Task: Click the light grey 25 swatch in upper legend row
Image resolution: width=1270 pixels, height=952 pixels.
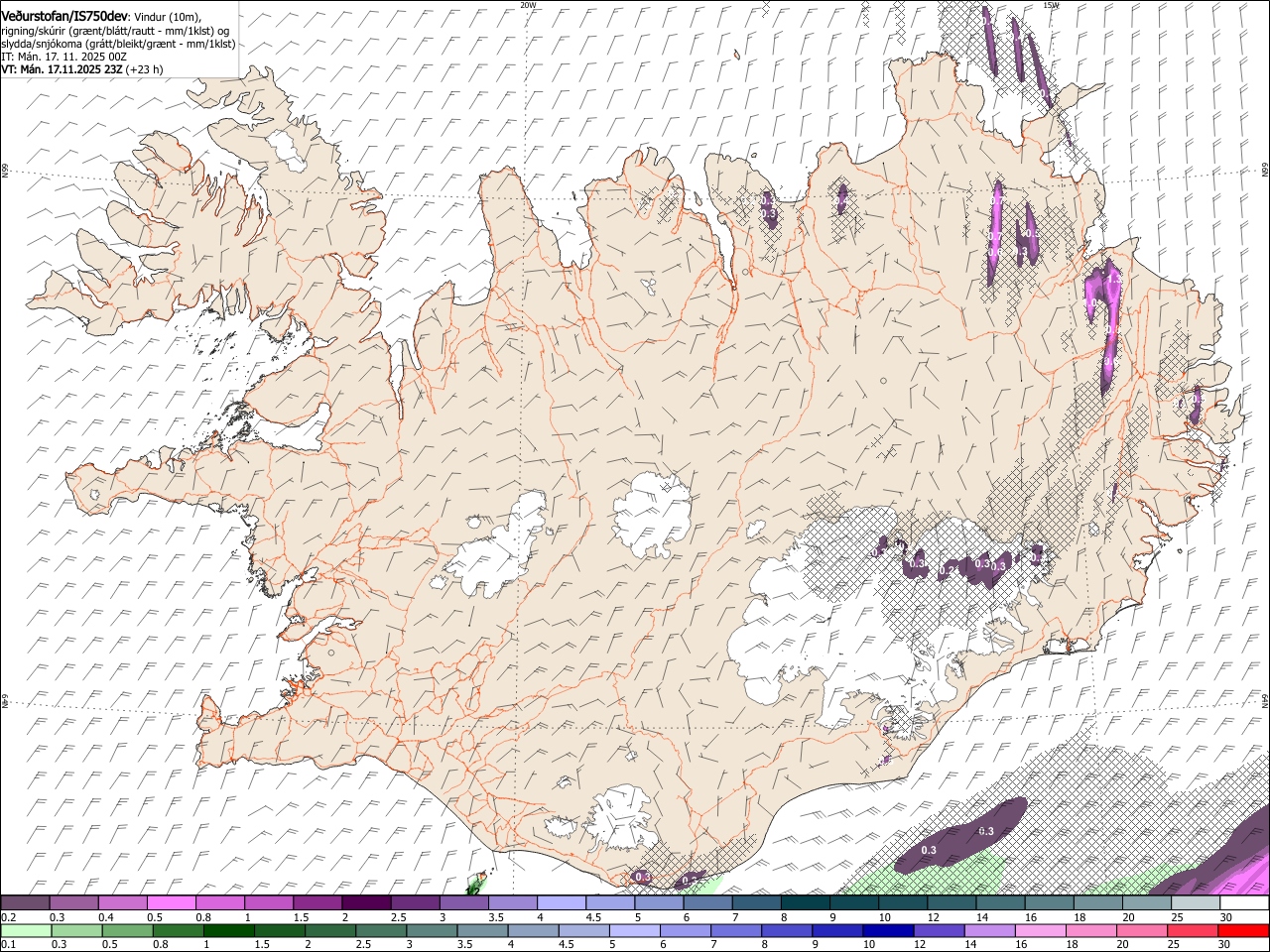Action: point(1197,903)
